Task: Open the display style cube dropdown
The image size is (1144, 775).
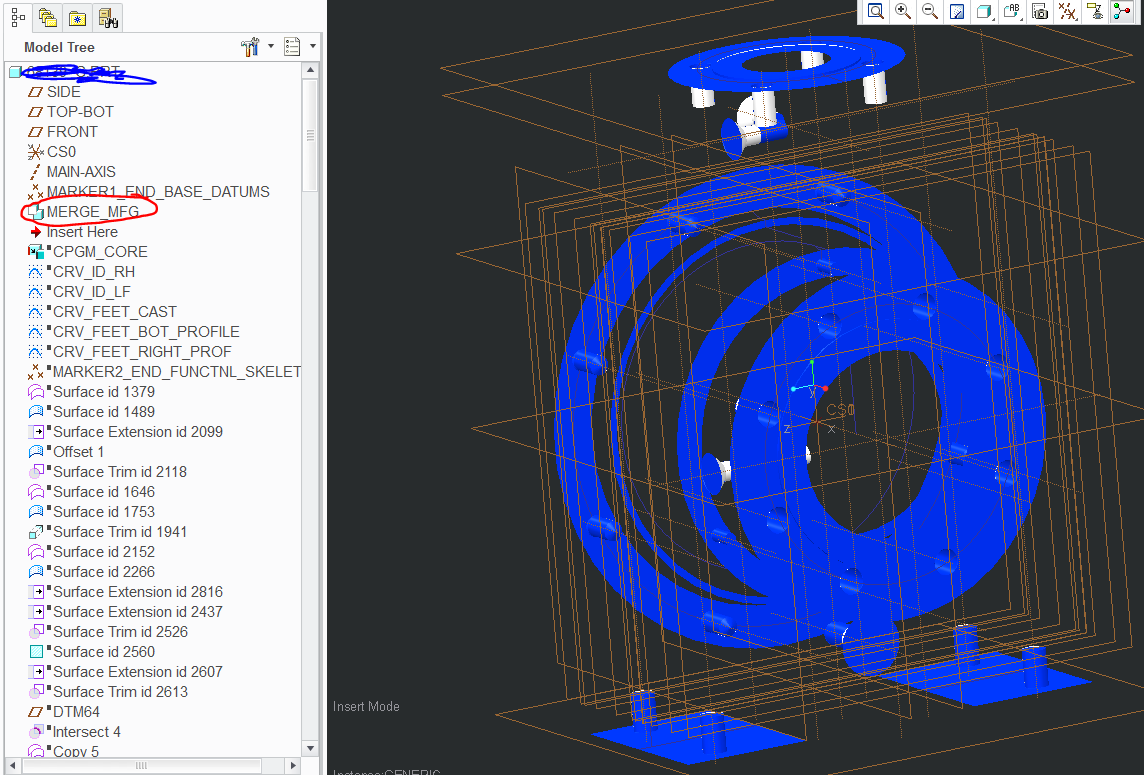Action: click(985, 11)
